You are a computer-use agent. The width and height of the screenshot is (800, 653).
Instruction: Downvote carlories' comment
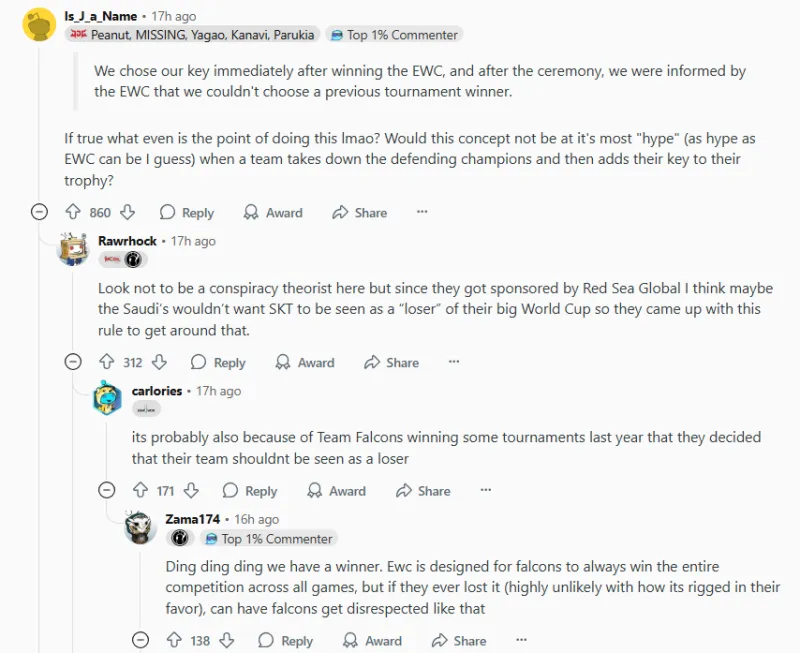click(x=191, y=491)
